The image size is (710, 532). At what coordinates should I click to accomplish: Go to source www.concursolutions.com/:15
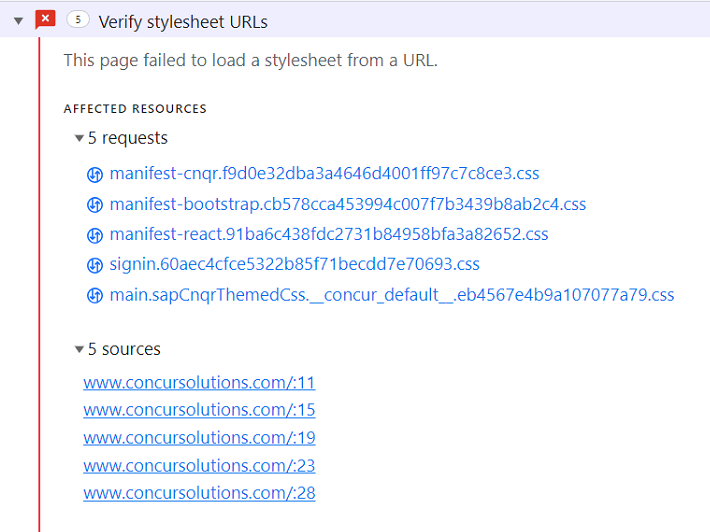pyautogui.click(x=199, y=410)
